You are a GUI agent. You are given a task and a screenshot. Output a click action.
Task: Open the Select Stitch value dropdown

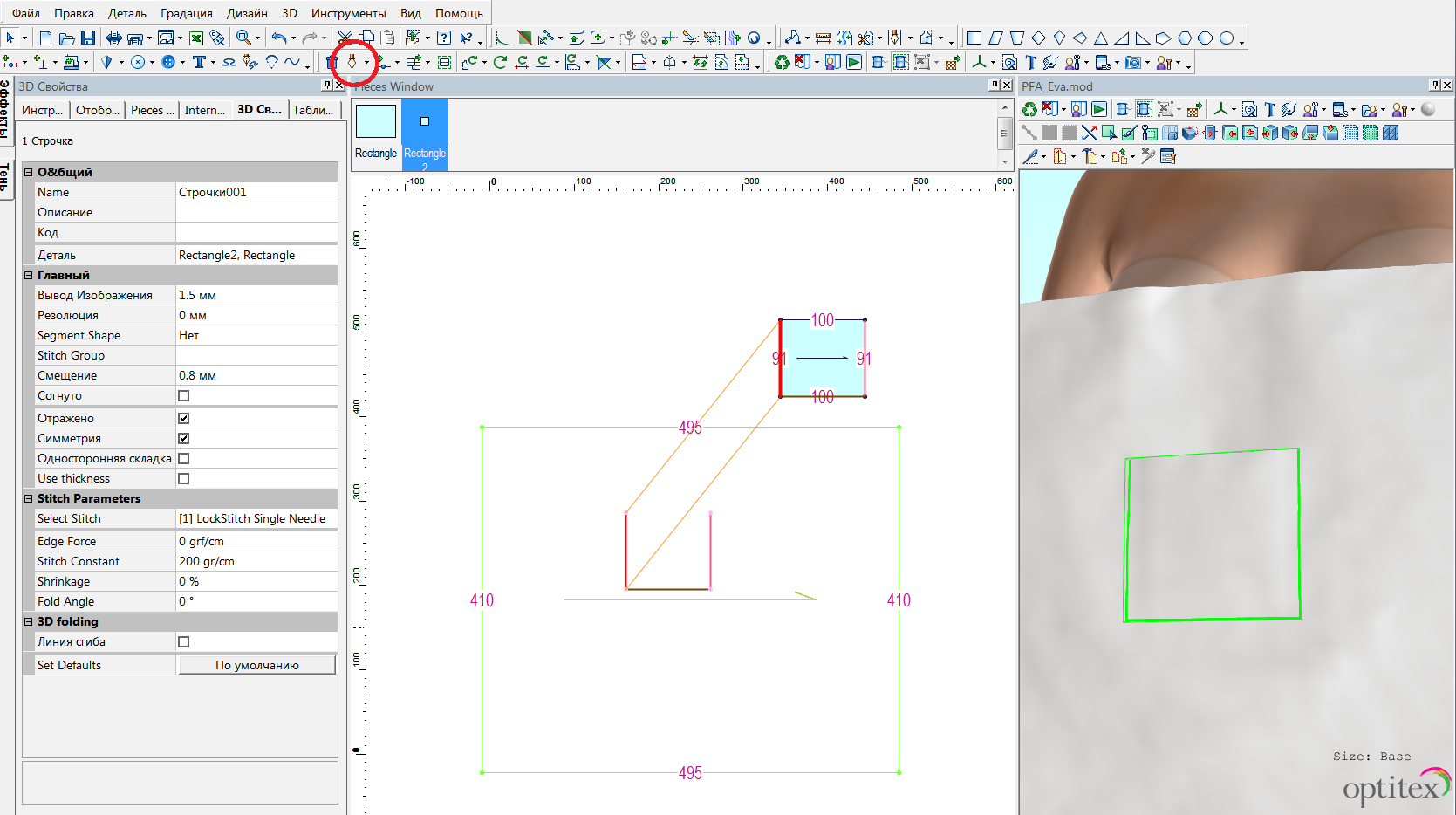coord(257,519)
